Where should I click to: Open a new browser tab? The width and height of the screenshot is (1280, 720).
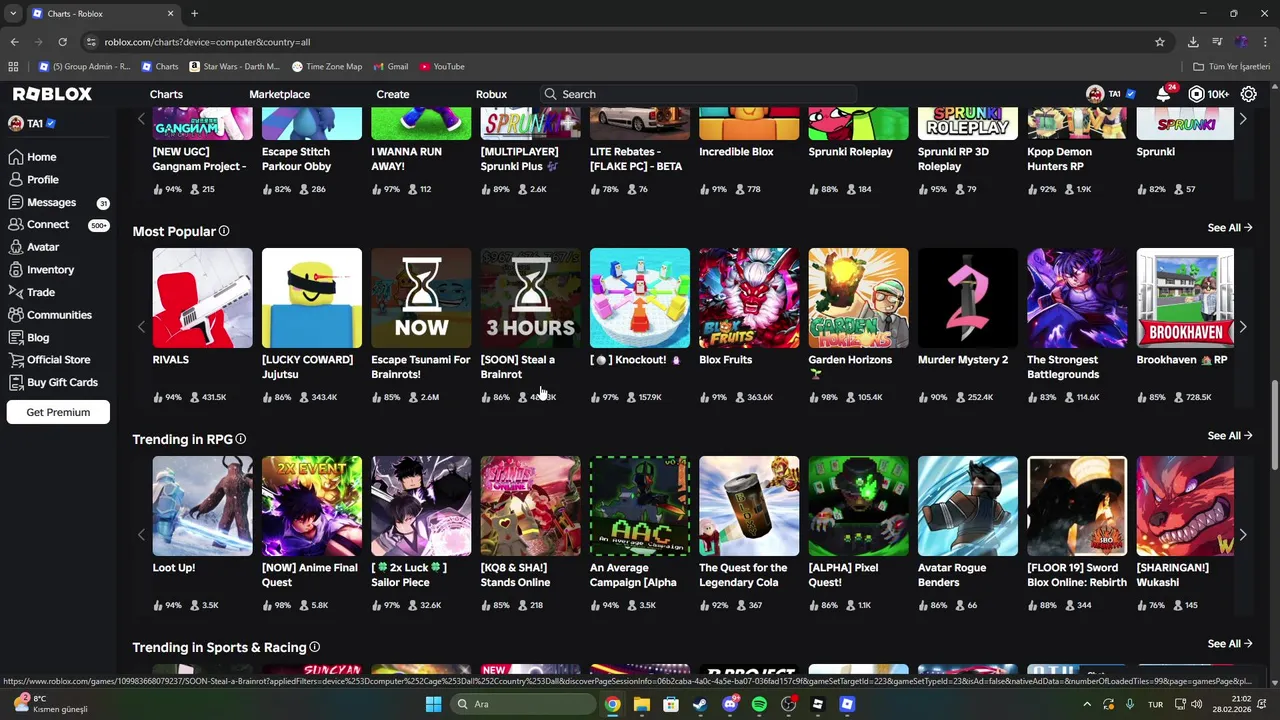coord(194,14)
